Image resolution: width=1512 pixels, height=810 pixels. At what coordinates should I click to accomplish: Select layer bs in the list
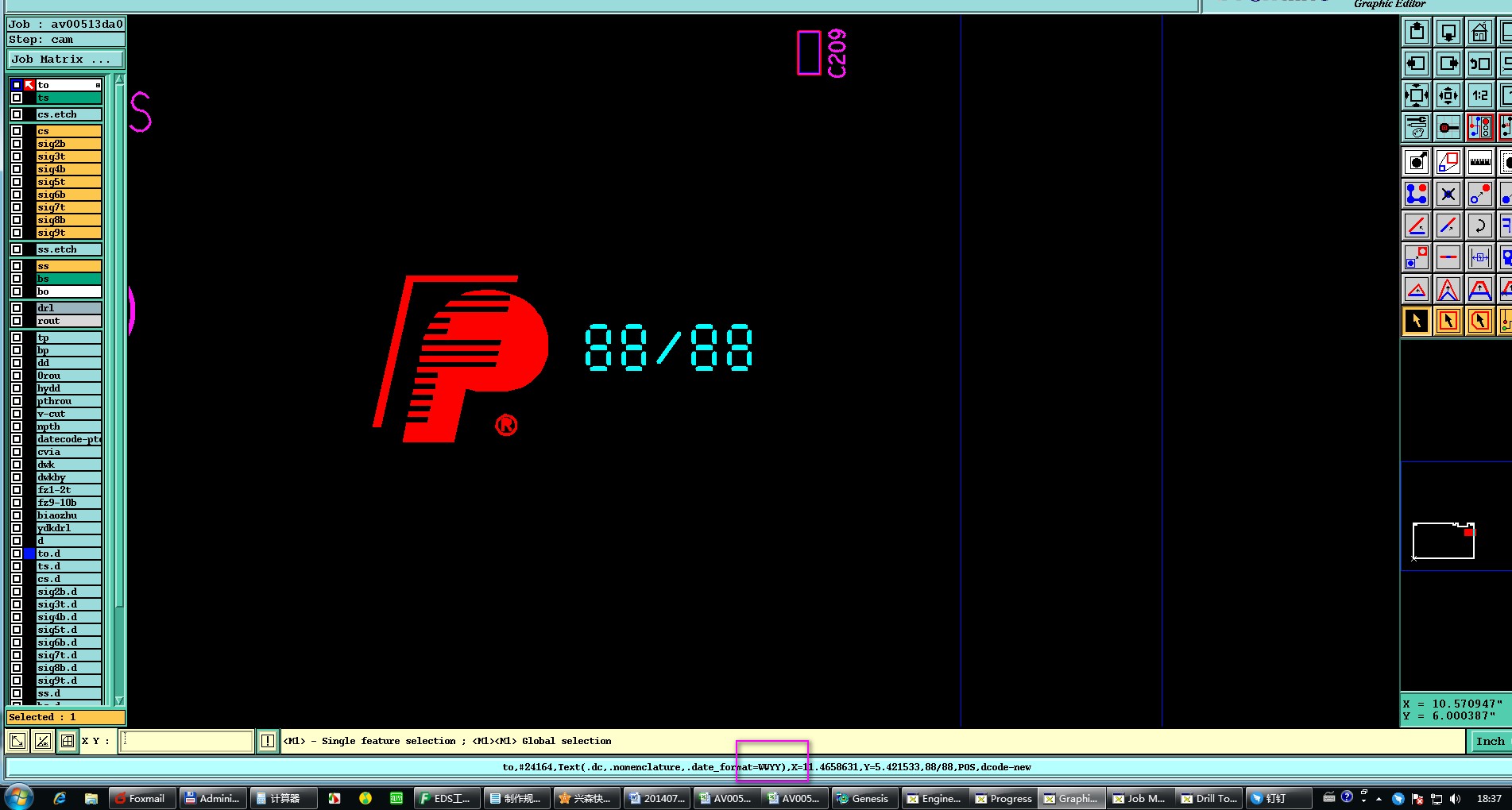click(x=69, y=279)
